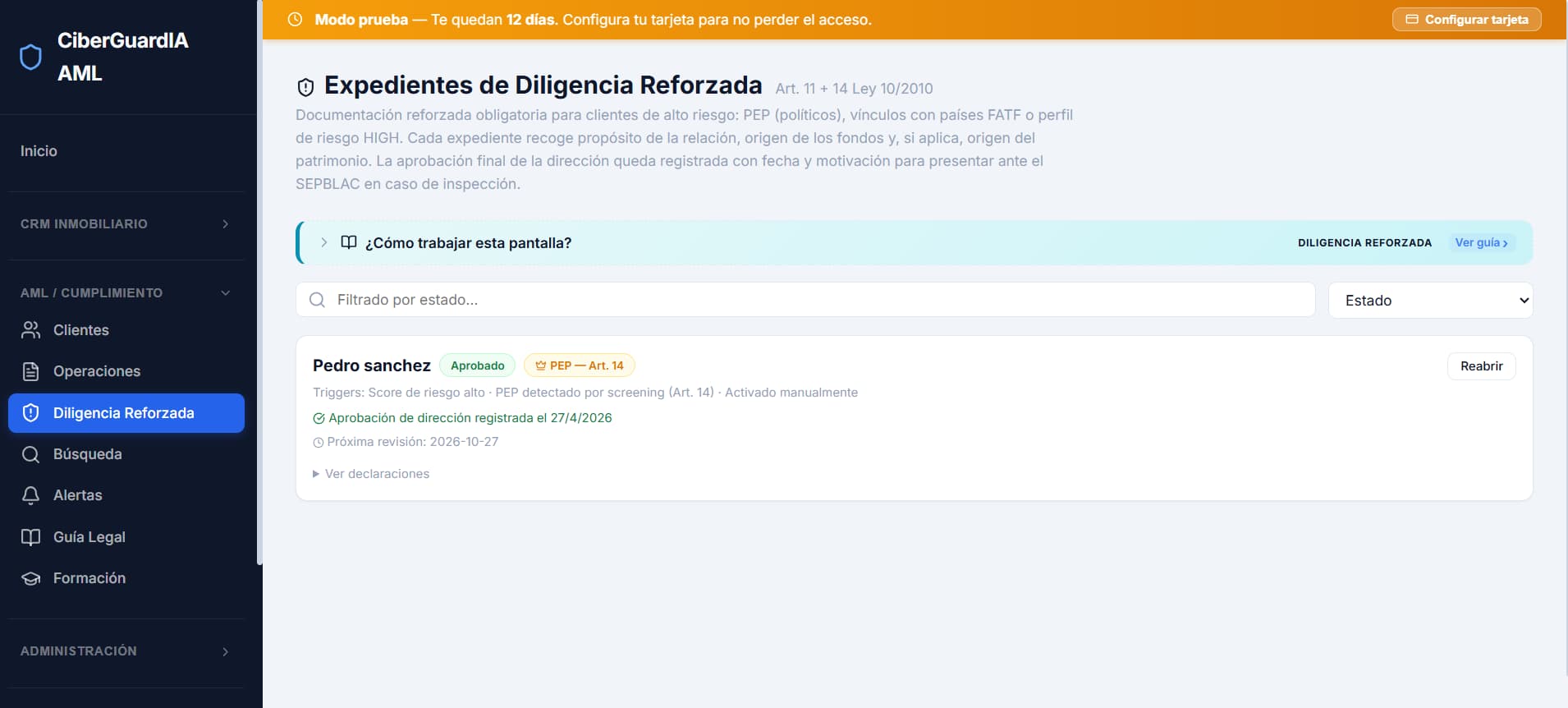Click the Búsqueda magnifier icon
Screen dimensions: 1568x708
click(30, 454)
